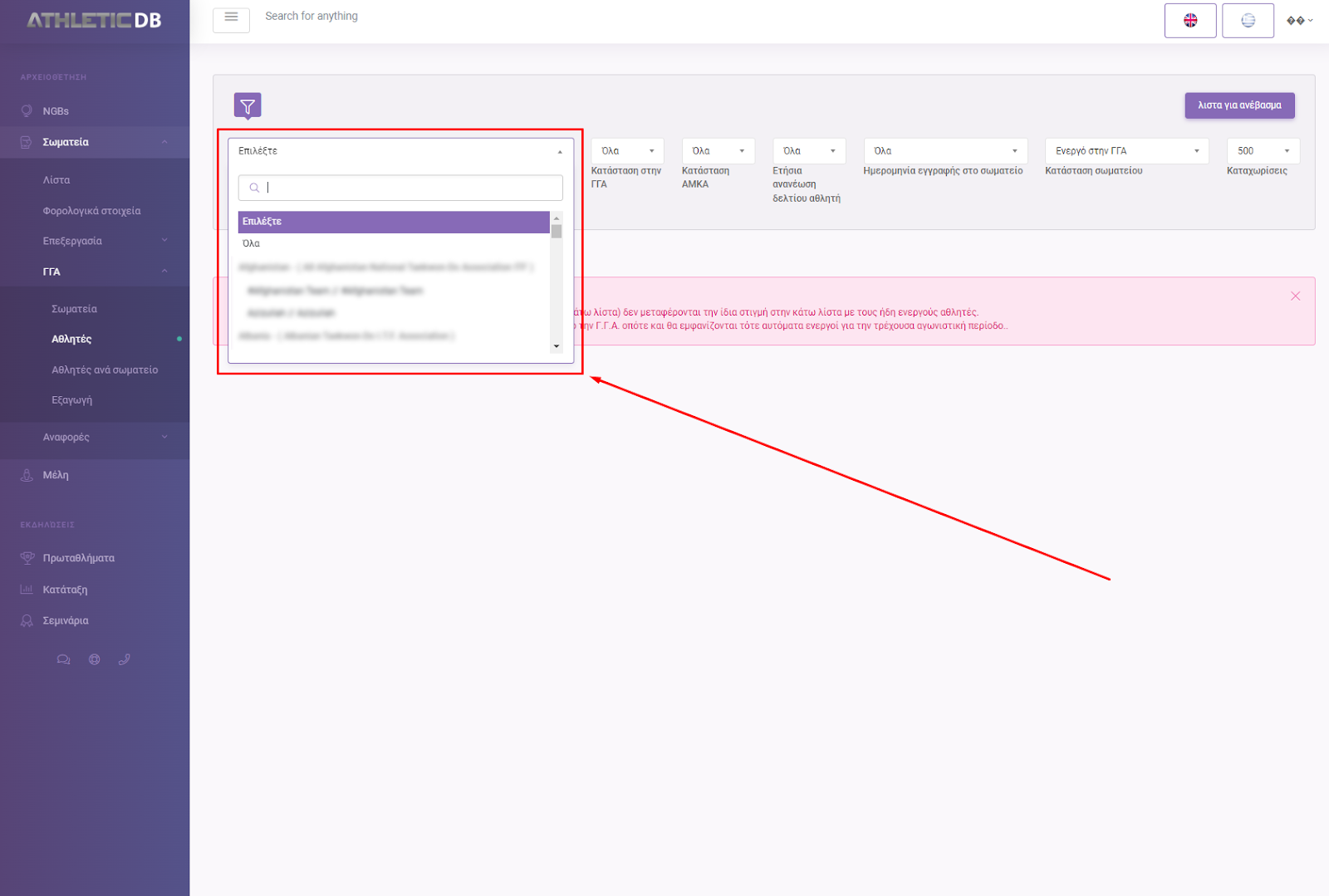Open the hamburger menu button
Image resolution: width=1329 pixels, height=896 pixels.
(231, 19)
